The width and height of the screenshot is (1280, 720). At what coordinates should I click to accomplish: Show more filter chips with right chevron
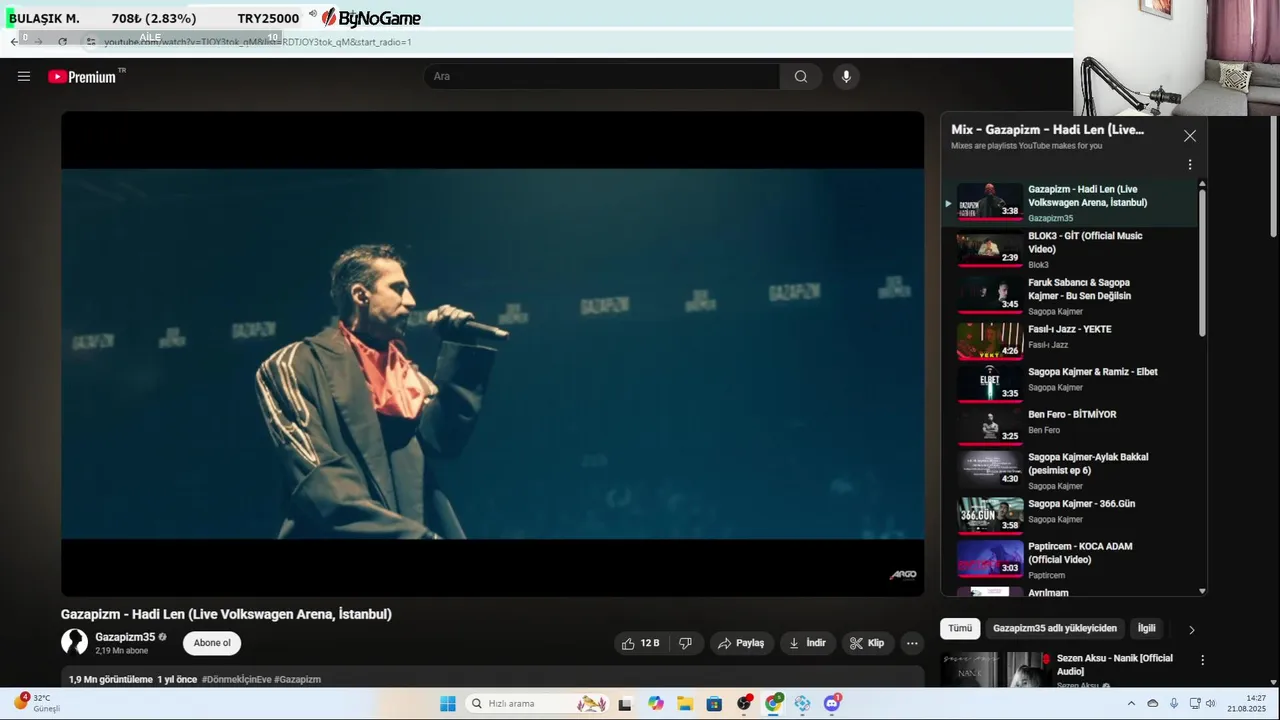[x=1191, y=629]
